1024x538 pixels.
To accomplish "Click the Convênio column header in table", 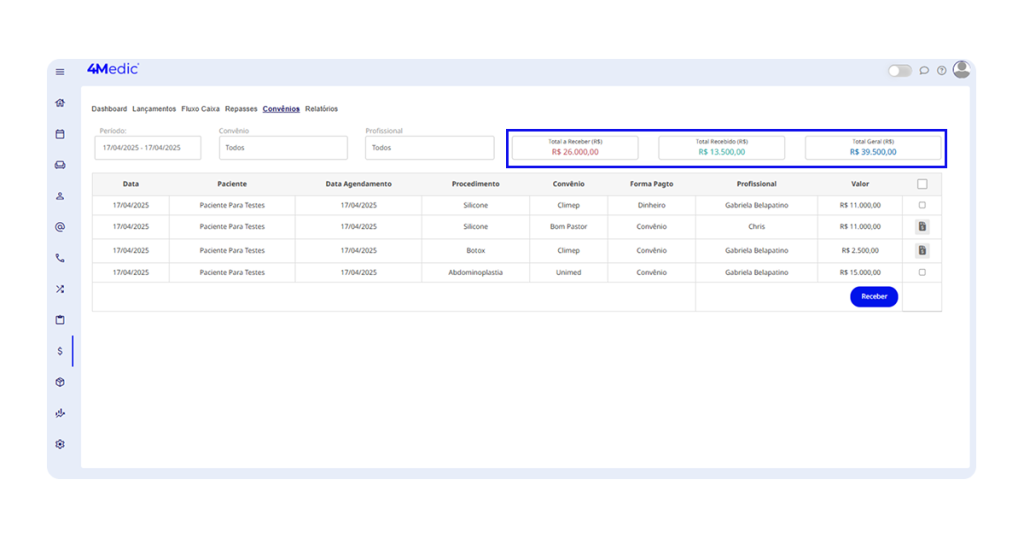I will [x=568, y=184].
